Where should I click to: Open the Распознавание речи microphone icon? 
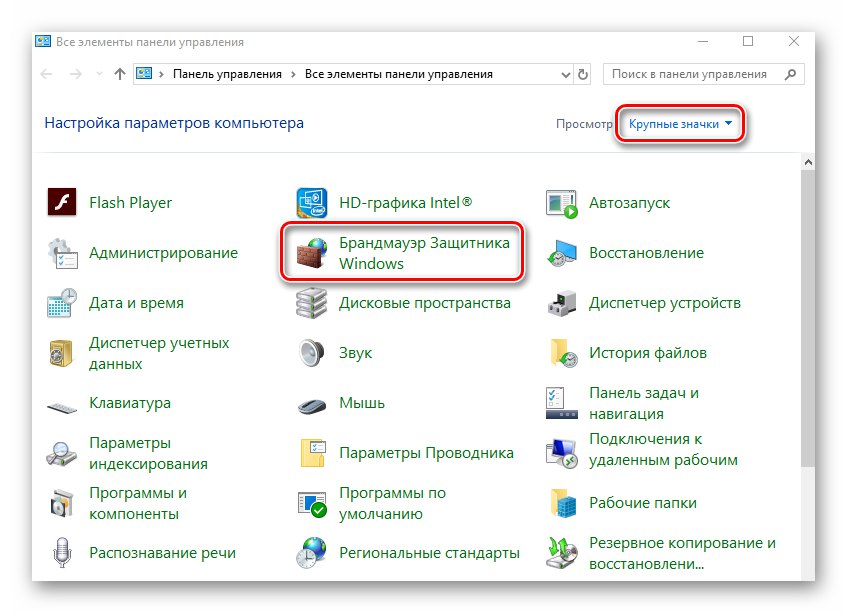(62, 553)
